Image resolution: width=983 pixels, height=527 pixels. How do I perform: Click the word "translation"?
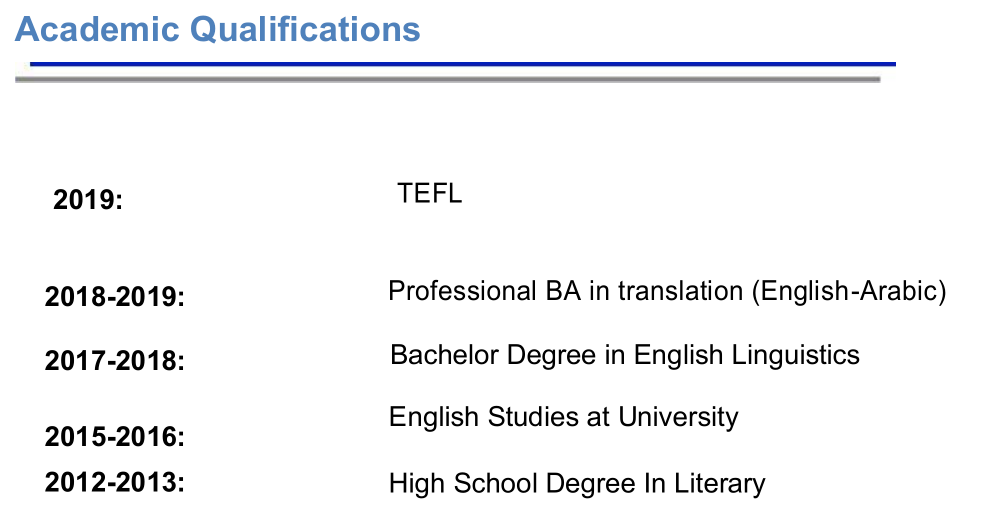coord(680,291)
